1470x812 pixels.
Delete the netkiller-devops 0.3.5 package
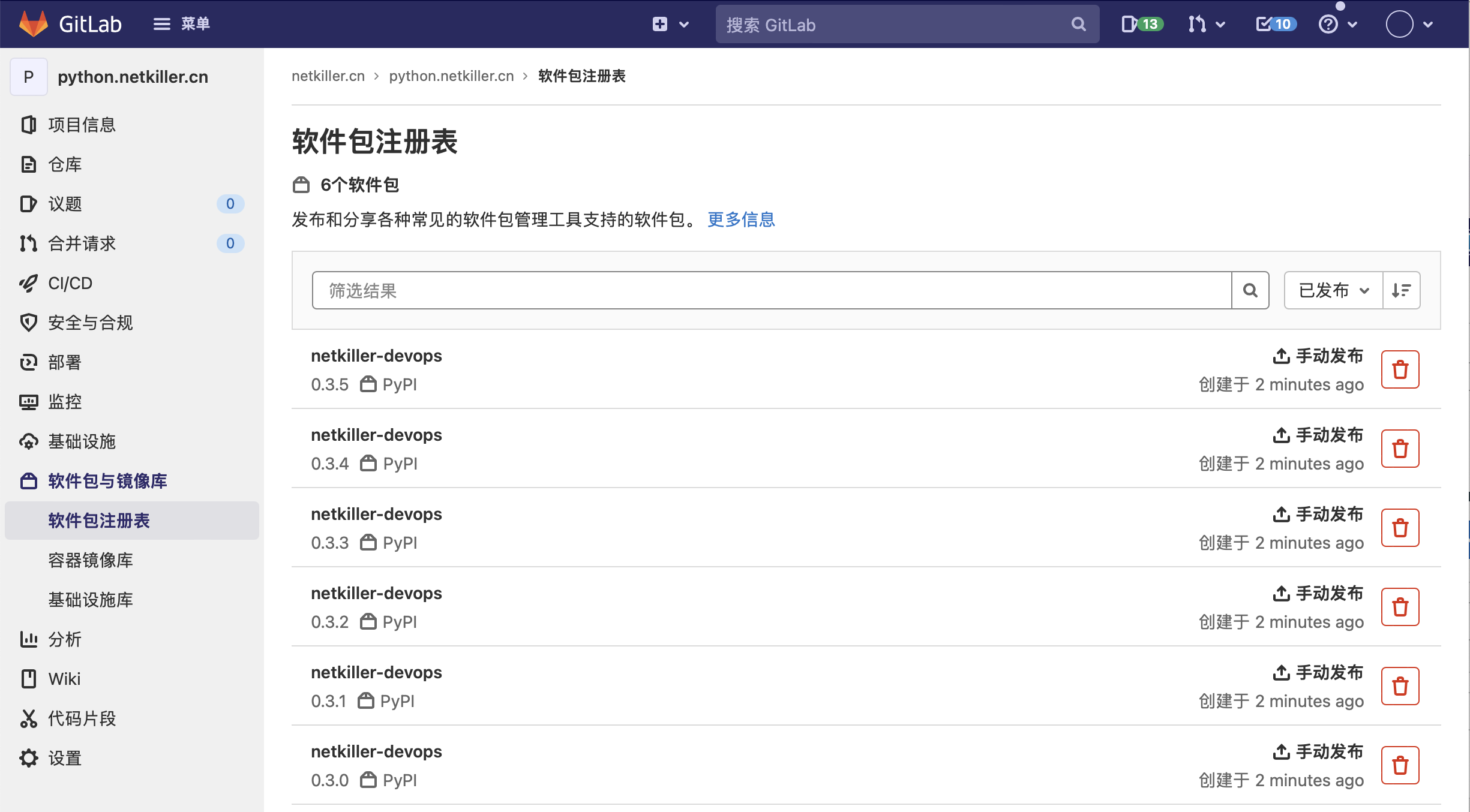(1400, 369)
